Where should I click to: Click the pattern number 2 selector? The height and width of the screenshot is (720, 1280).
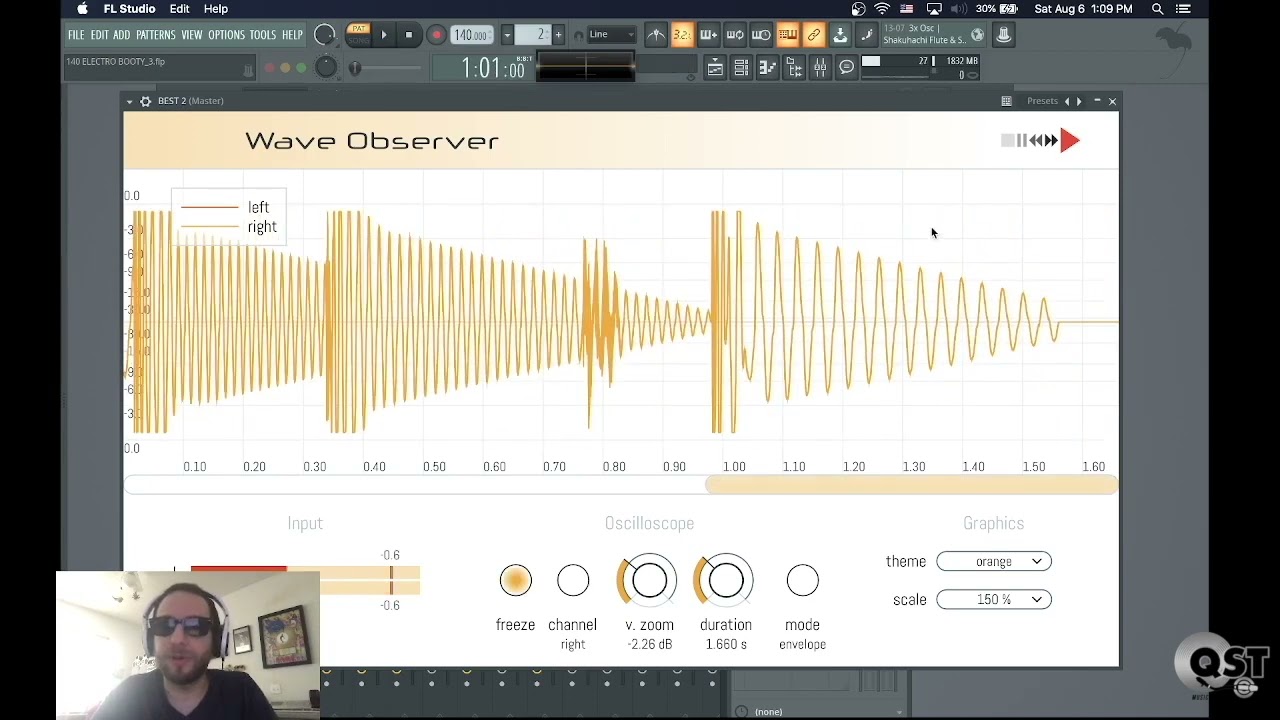point(533,35)
